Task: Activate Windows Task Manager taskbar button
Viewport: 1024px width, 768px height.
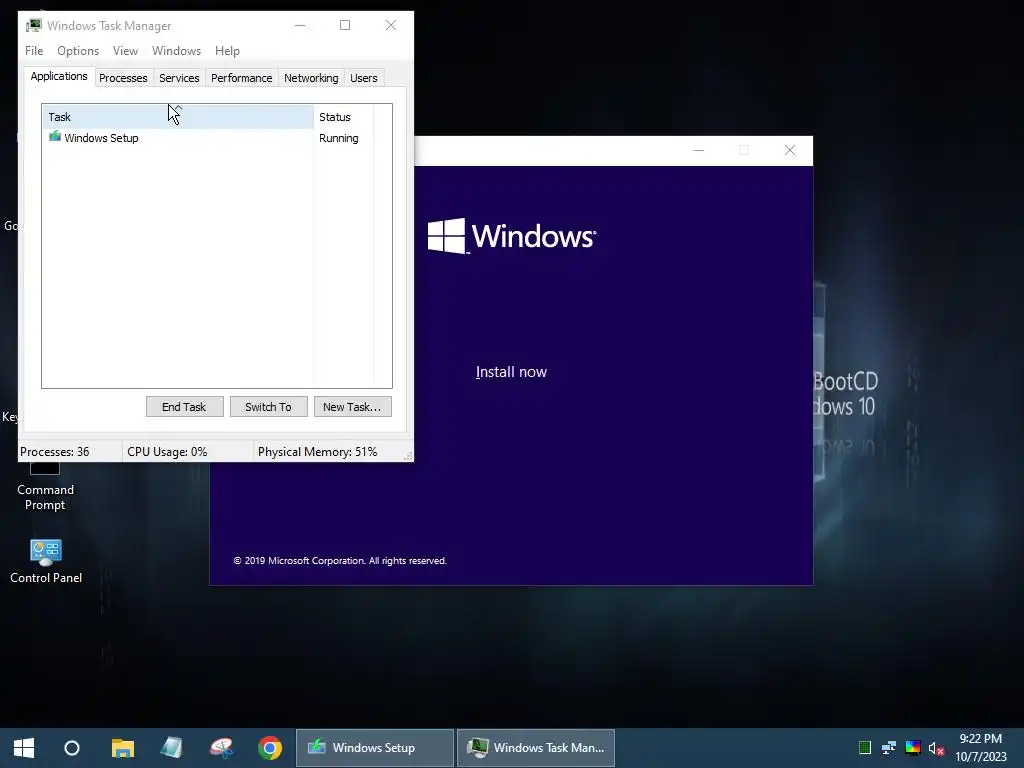Action: tap(536, 748)
